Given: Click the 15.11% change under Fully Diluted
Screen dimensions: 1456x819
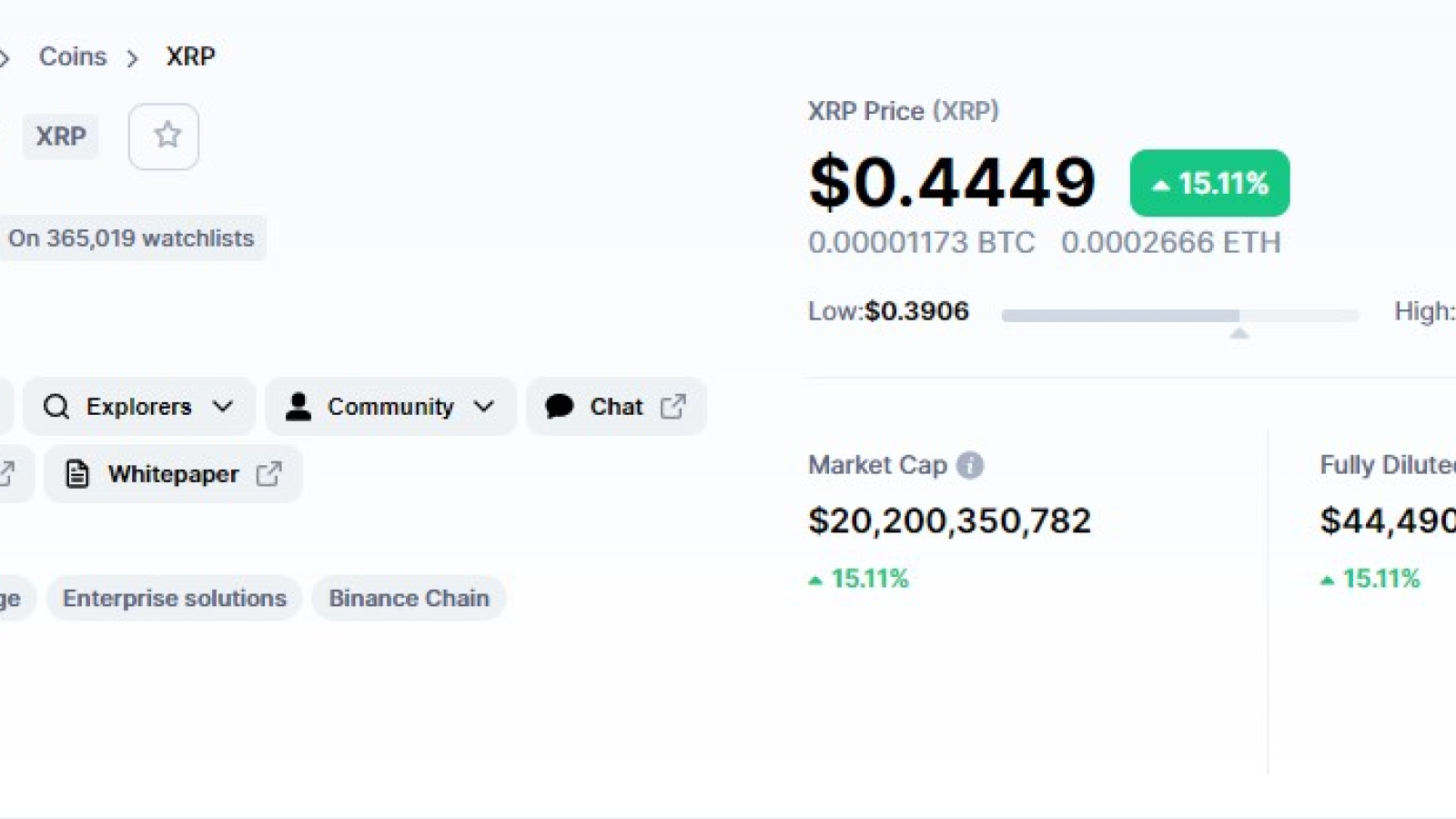Looking at the screenshot, I should pos(1370,579).
